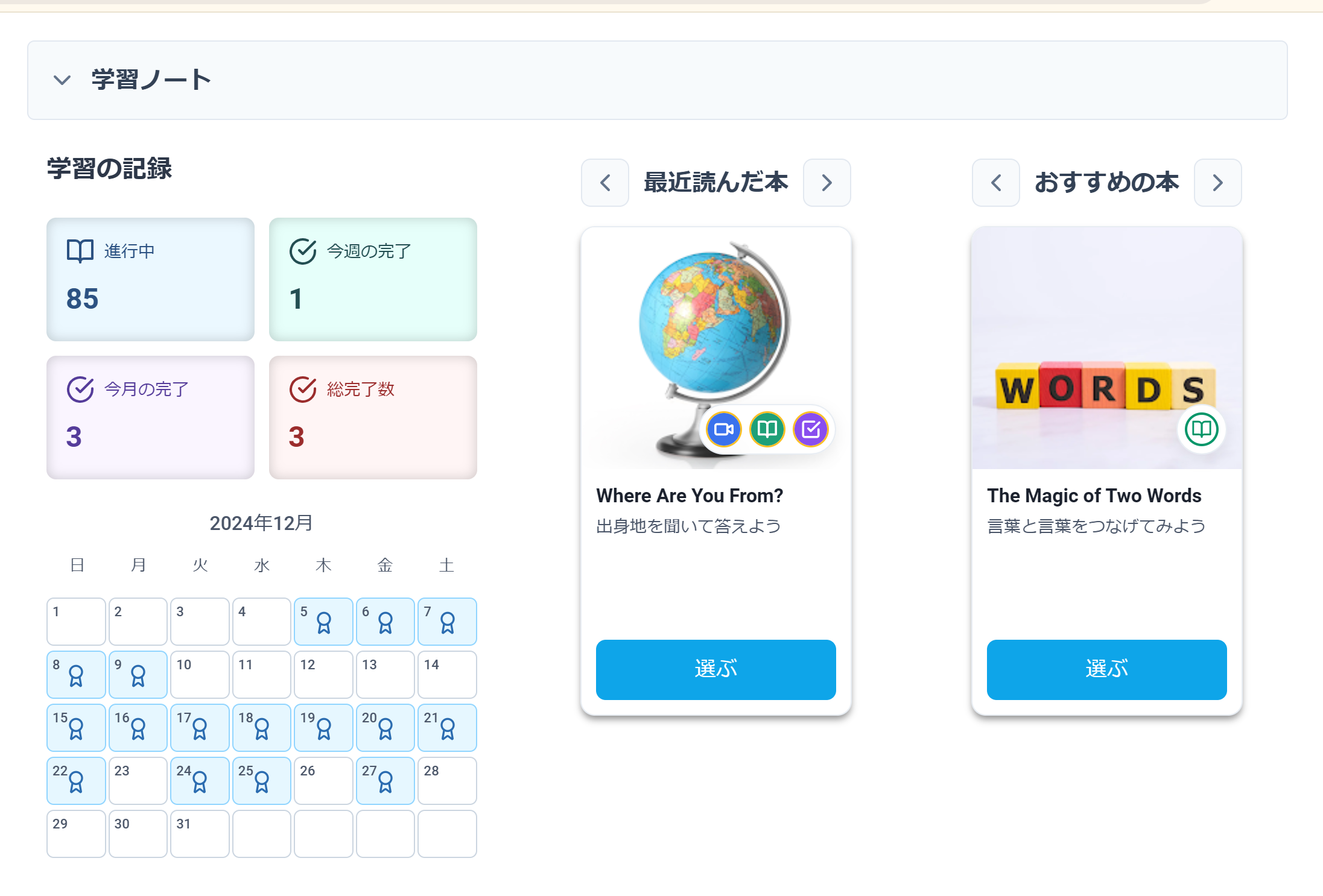Click subtitle 出身地を聞いて答えよう

click(x=689, y=526)
